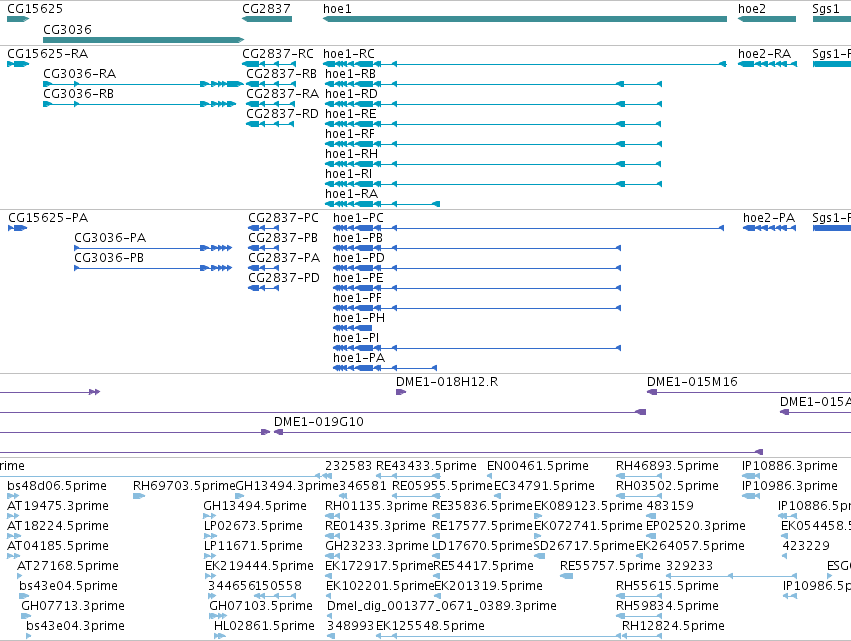Select transcript label CG3036-RB
The image size is (851, 641).
point(79,94)
